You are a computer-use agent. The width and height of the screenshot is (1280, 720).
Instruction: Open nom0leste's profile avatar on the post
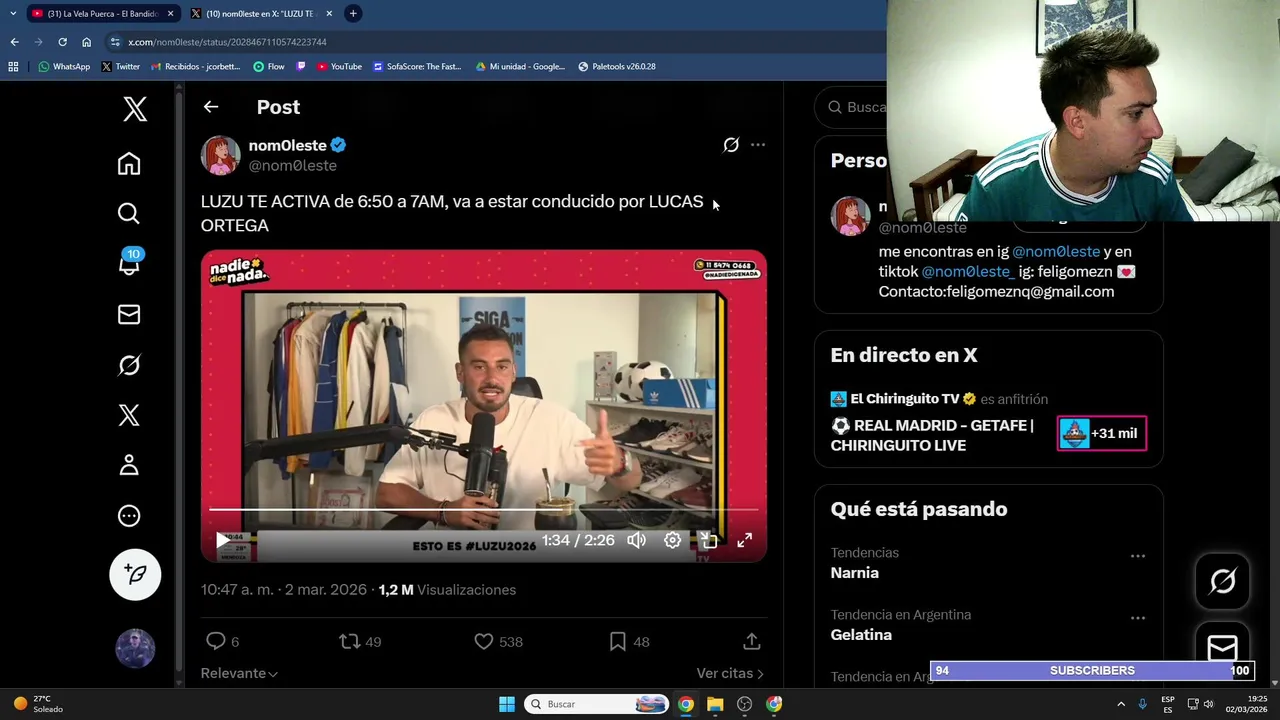tap(220, 155)
